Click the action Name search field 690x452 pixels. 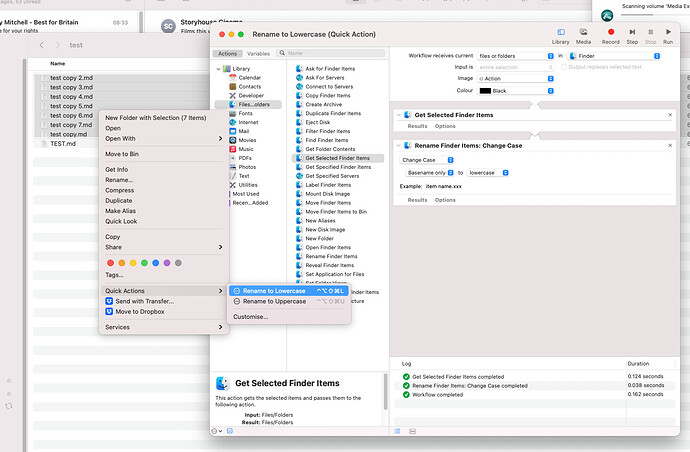(331, 53)
